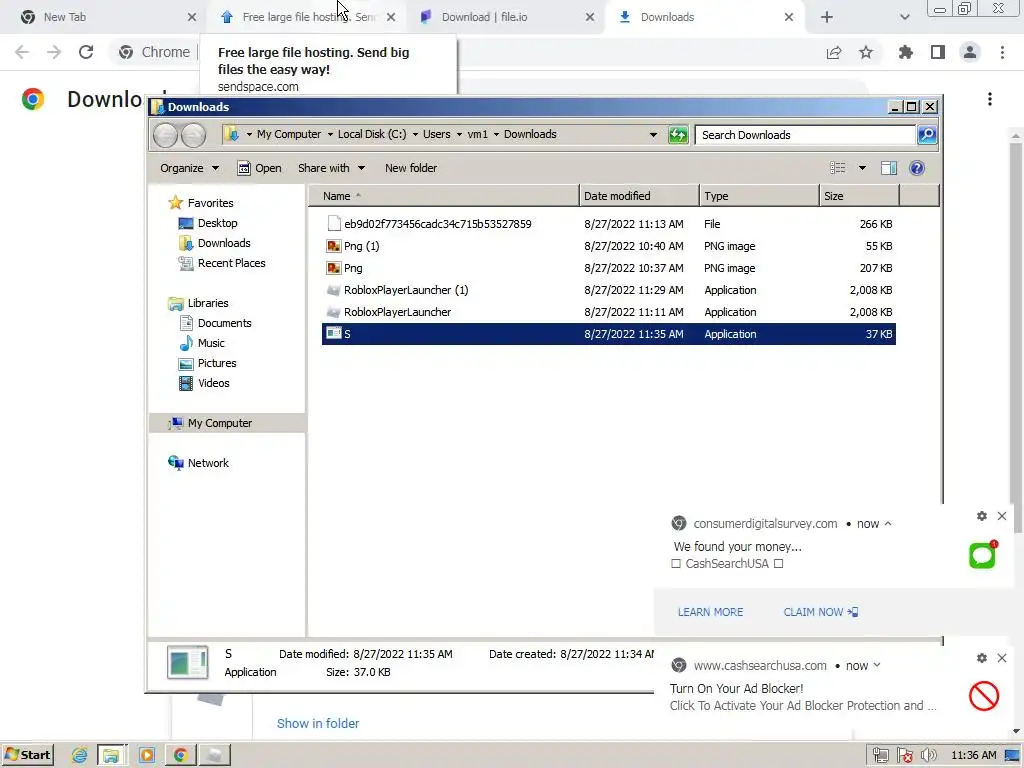Sort files by Type column header
1024x768 pixels.
pyautogui.click(x=759, y=196)
